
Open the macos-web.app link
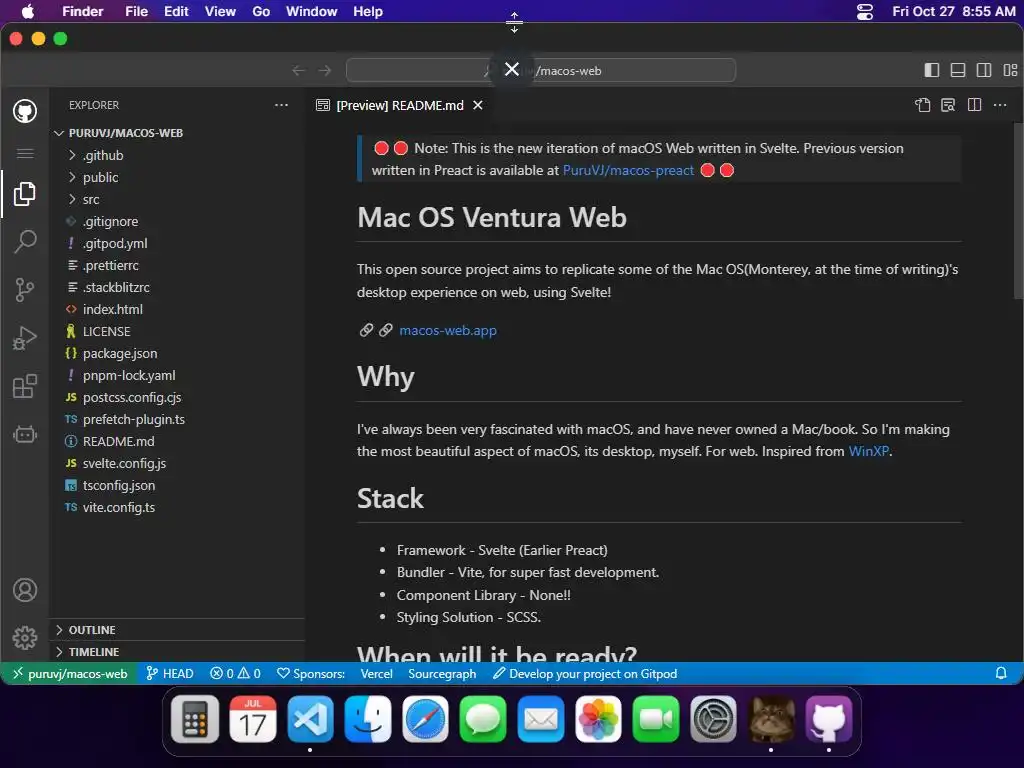448,330
